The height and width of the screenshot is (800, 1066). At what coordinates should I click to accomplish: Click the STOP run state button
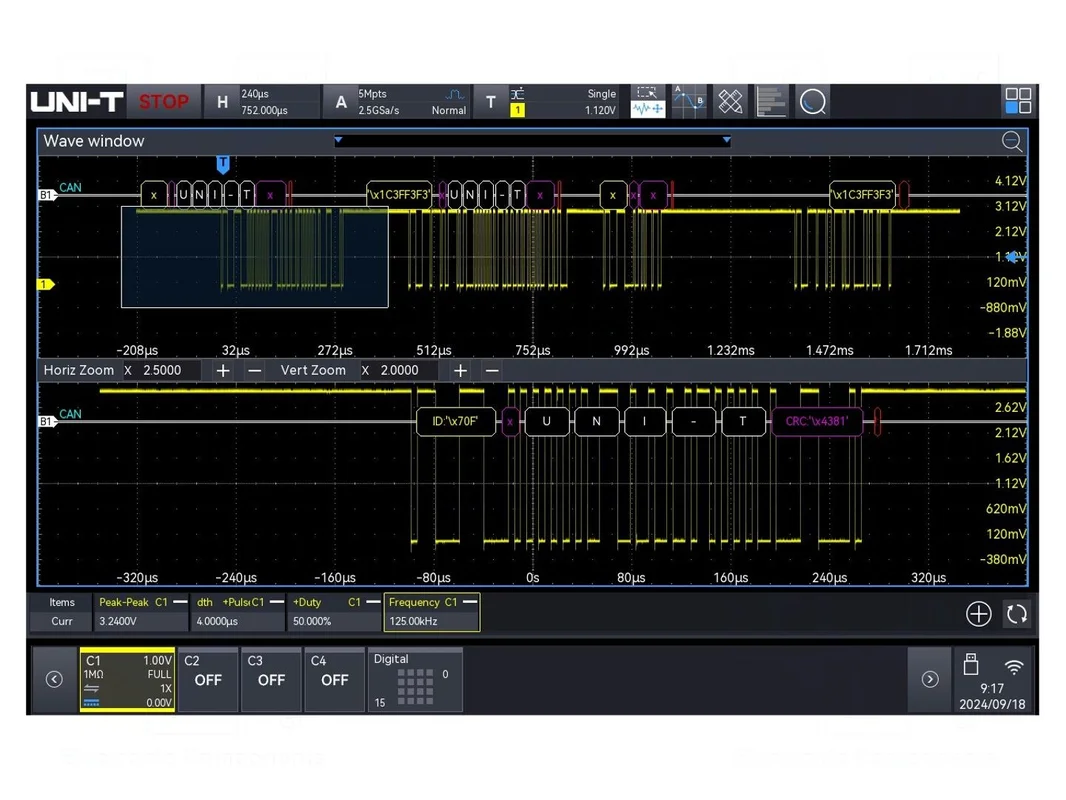pyautogui.click(x=164, y=102)
